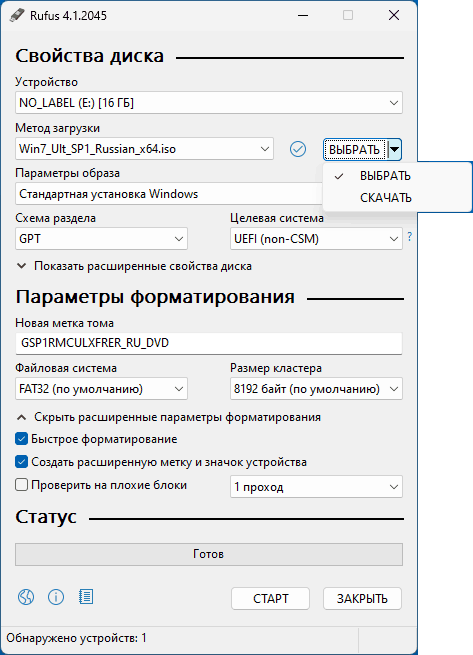This screenshot has width=473, height=655.
Task: Open the Схема раздела GPT dropdown
Action: point(102,239)
